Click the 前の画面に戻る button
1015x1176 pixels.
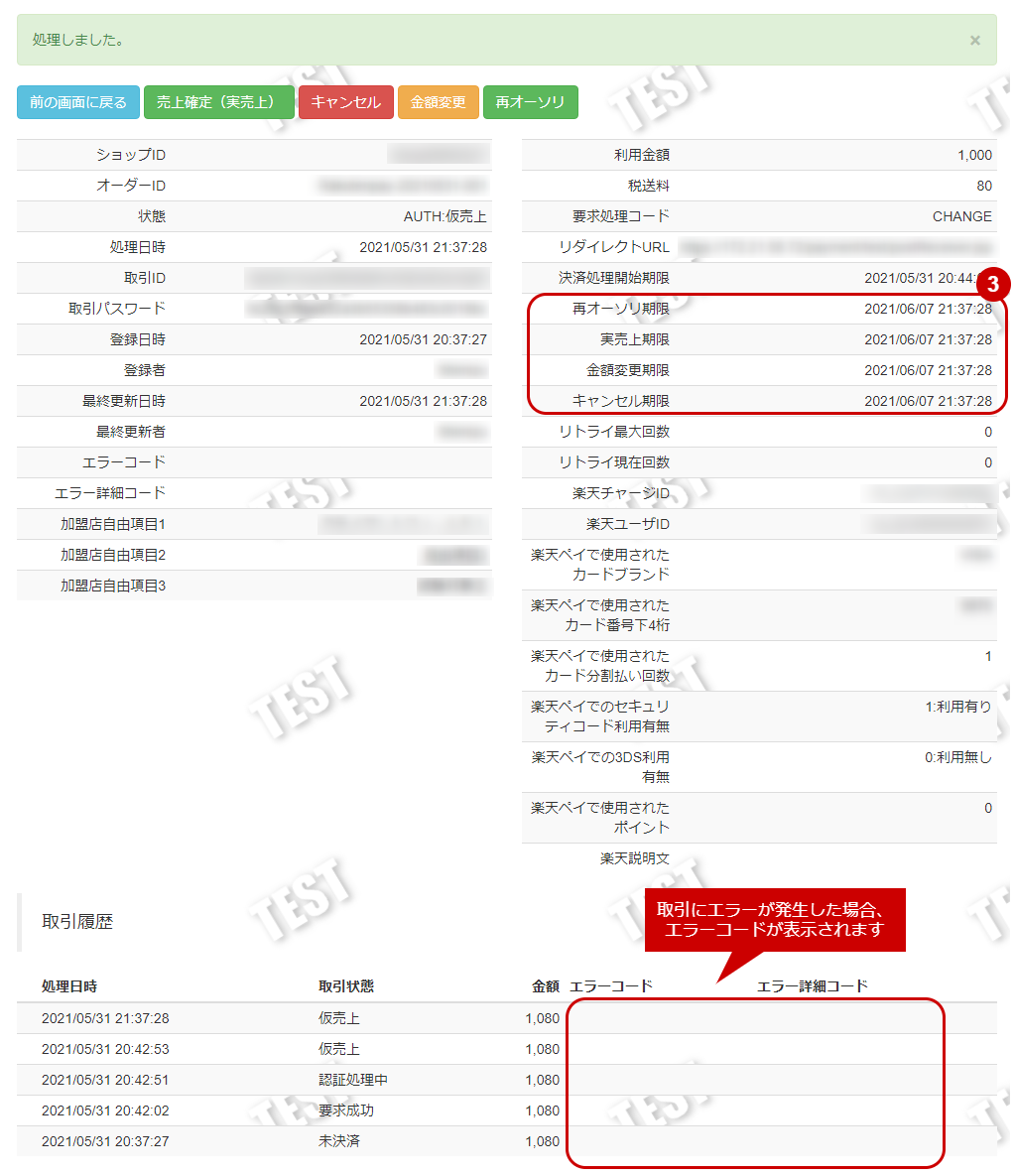pos(77,101)
